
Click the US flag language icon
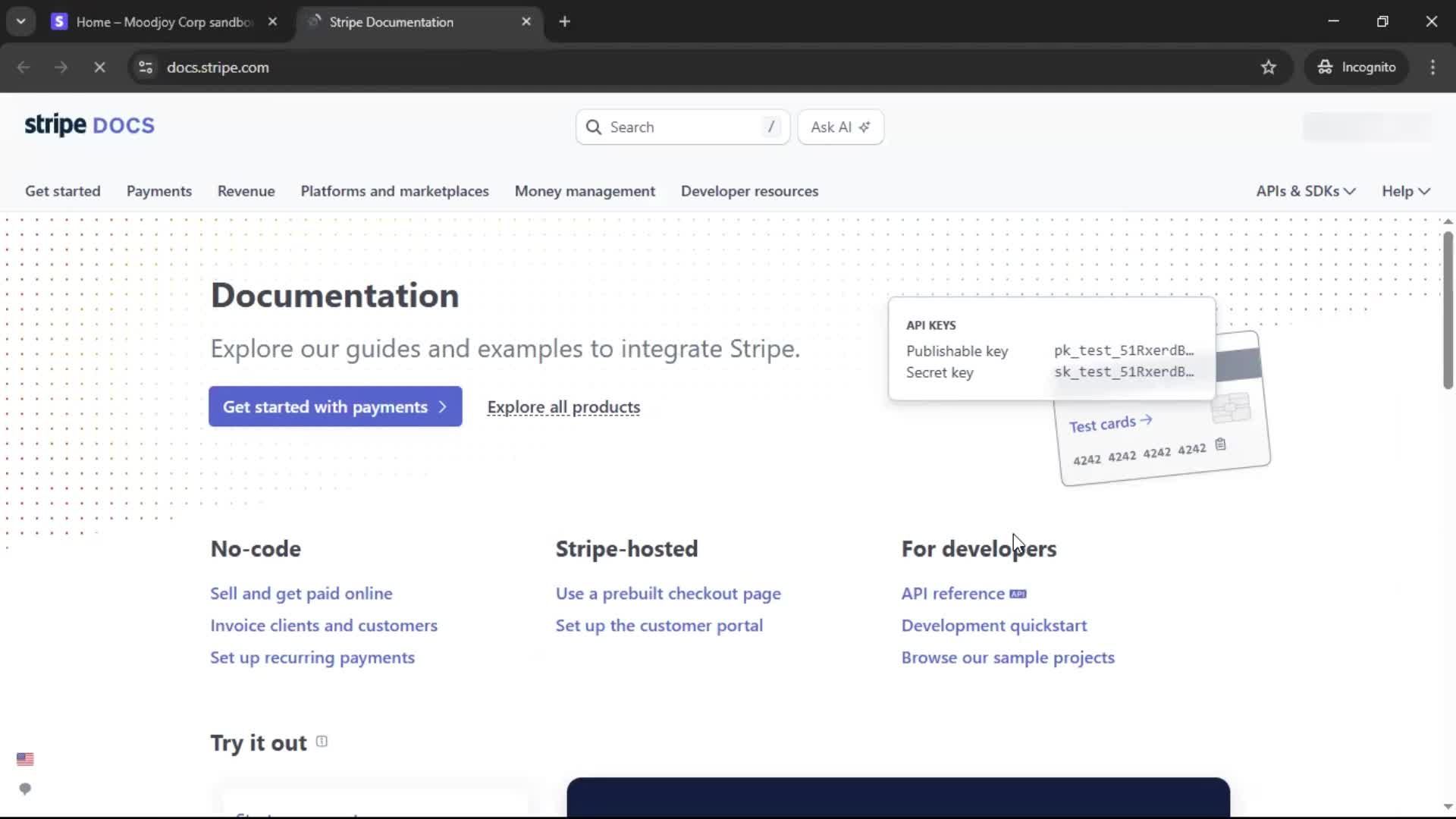pyautogui.click(x=25, y=759)
